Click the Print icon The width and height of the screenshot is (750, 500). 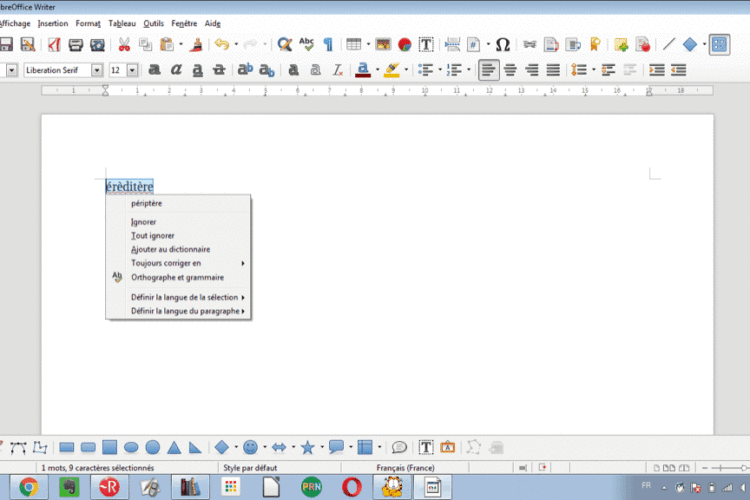tap(76, 44)
